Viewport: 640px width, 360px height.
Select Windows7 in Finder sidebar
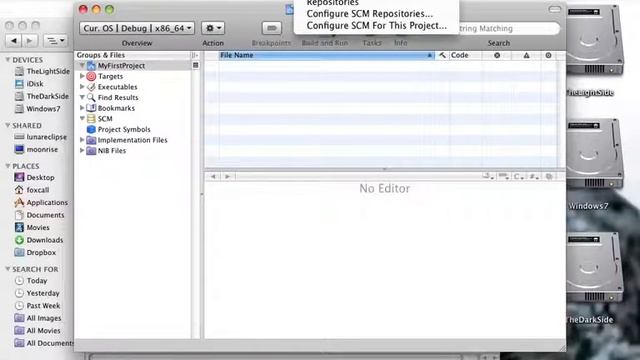38,109
